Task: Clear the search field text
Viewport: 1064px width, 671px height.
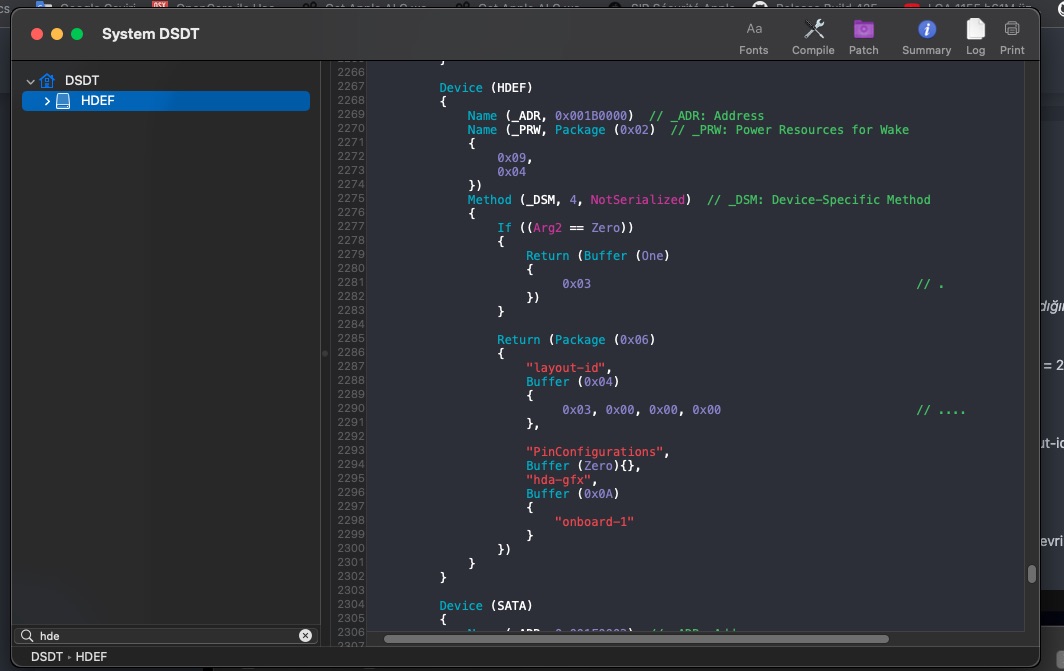Action: pyautogui.click(x=305, y=636)
